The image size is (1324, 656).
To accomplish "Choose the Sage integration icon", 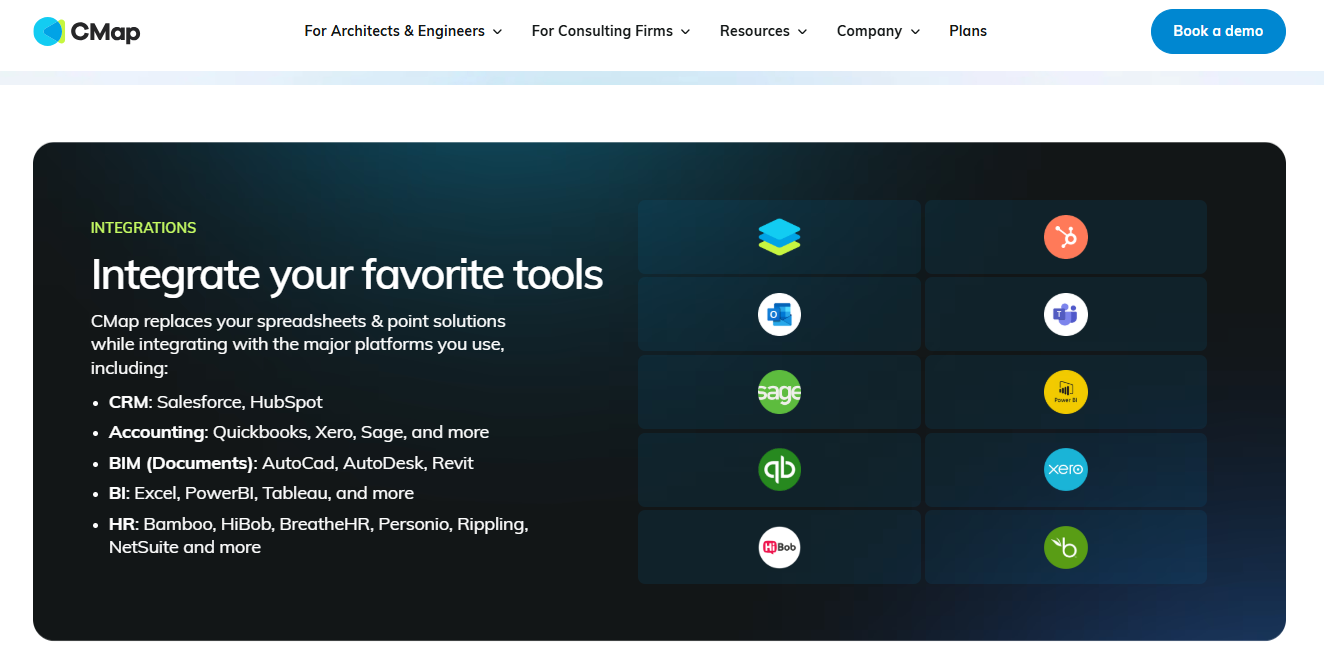I will coord(779,392).
